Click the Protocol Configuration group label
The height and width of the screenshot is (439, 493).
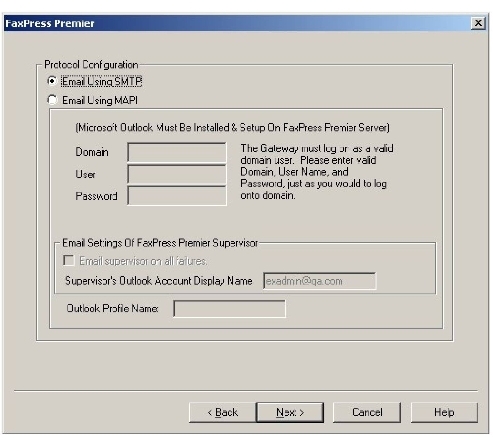coord(91,64)
